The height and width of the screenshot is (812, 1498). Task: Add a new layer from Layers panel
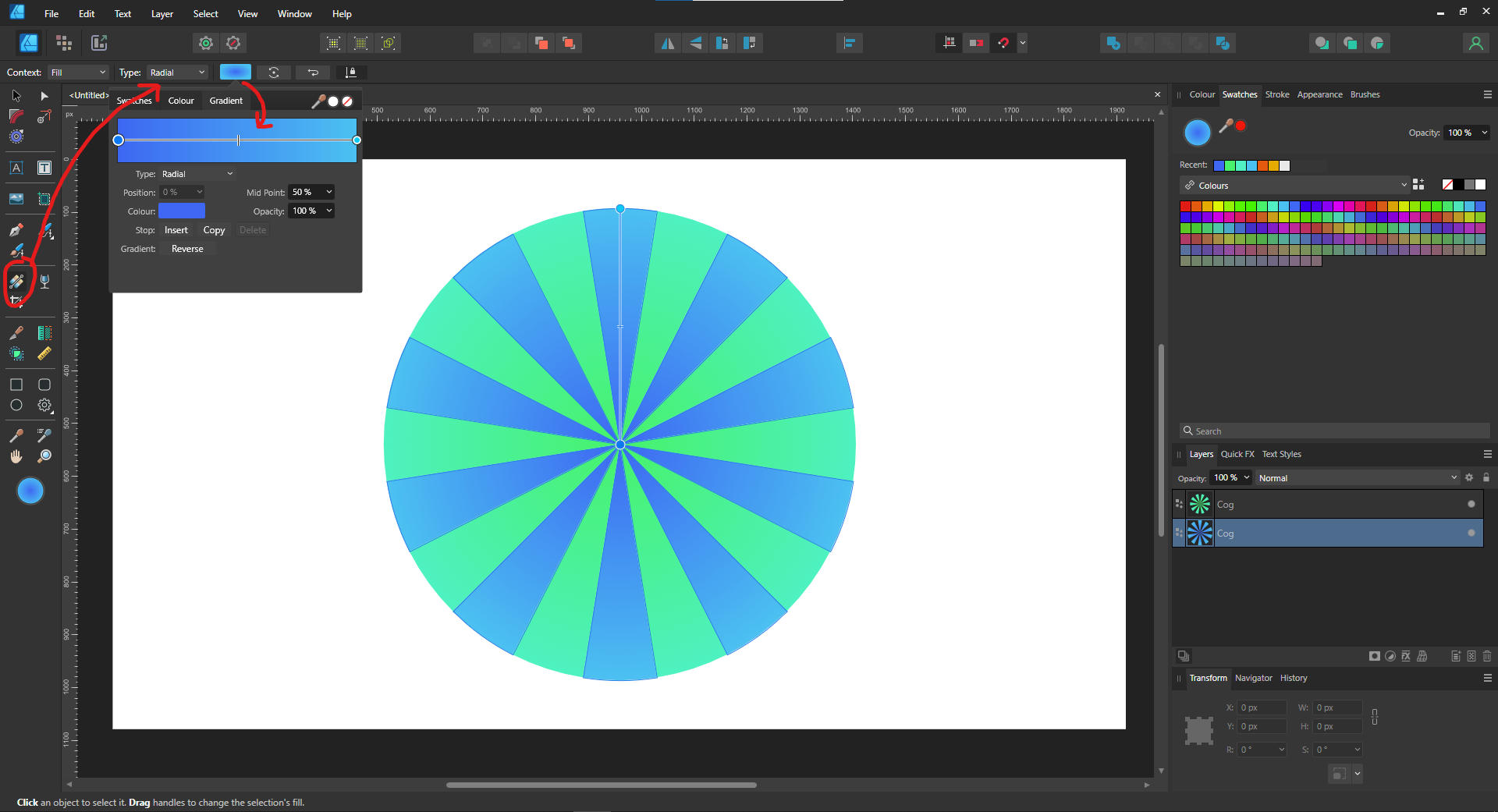click(1456, 656)
